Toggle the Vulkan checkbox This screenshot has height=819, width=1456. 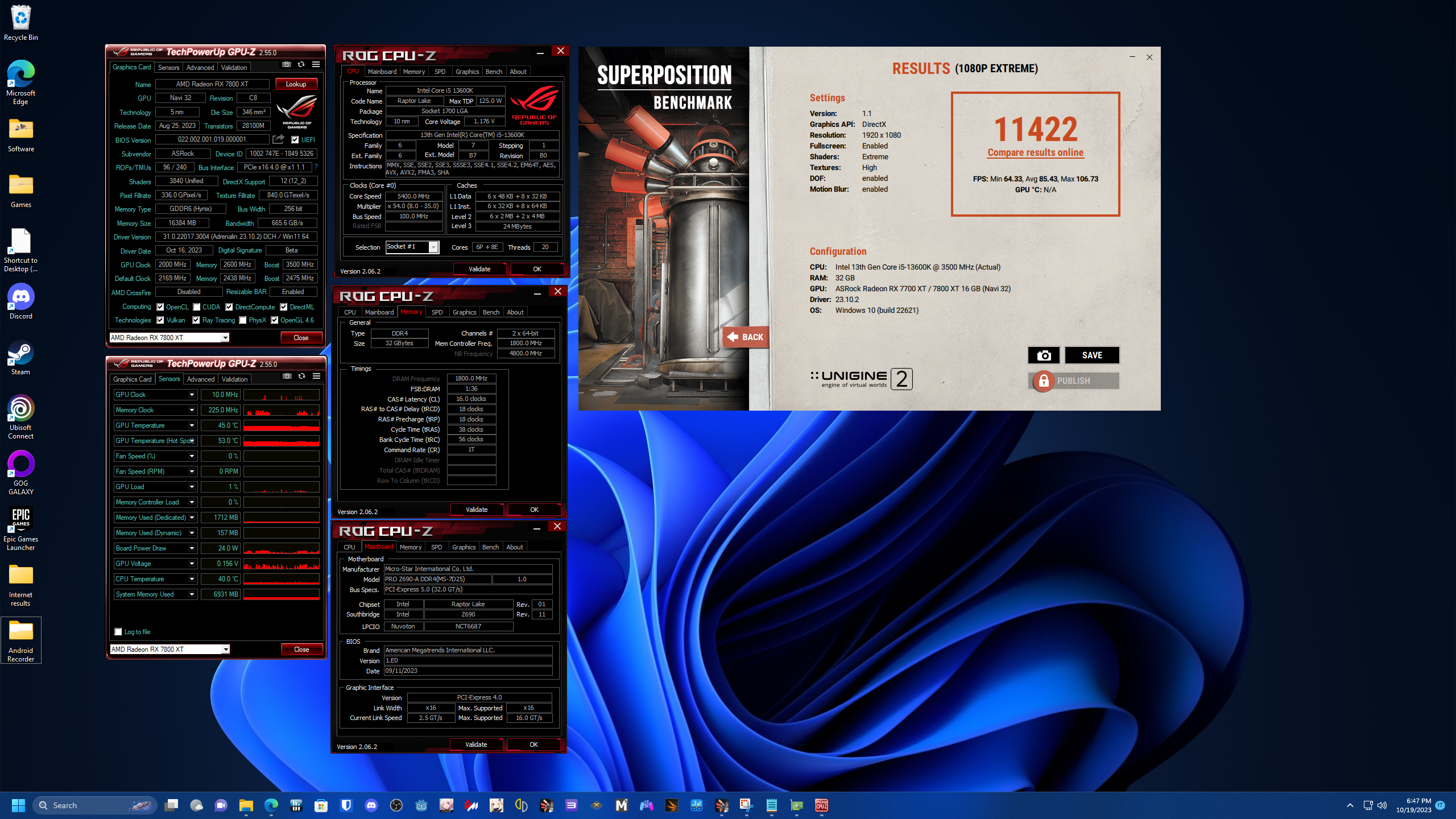pos(160,320)
